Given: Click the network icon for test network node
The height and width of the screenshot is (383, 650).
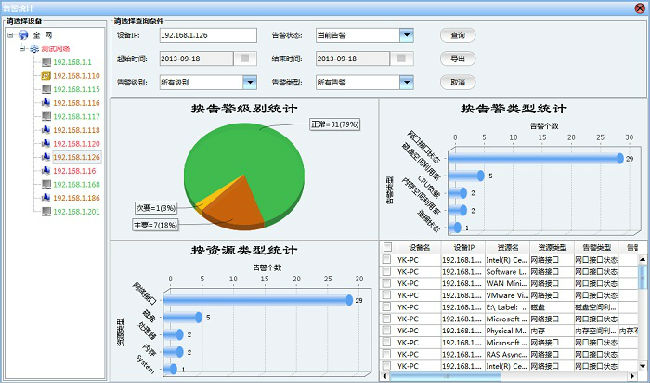Looking at the screenshot, I should tap(34, 49).
